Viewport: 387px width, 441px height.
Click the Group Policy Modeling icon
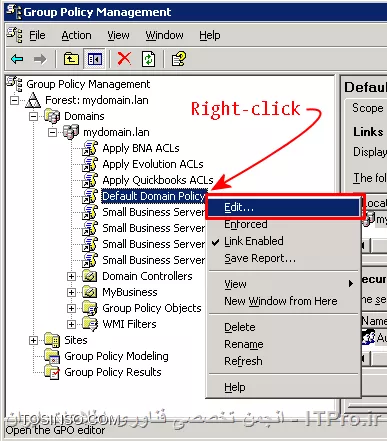(x=52, y=356)
